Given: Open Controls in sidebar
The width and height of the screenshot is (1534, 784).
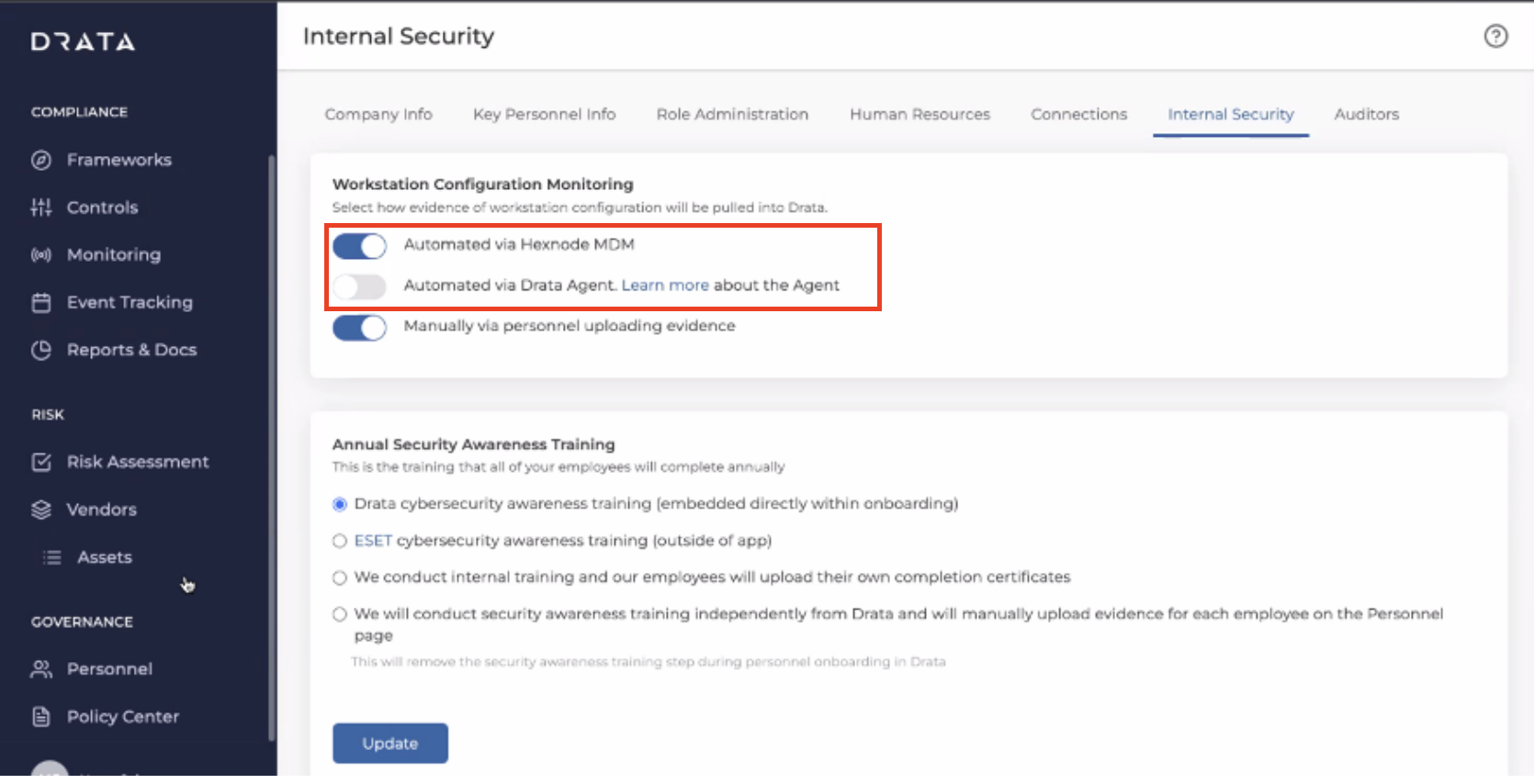Looking at the screenshot, I should point(102,207).
